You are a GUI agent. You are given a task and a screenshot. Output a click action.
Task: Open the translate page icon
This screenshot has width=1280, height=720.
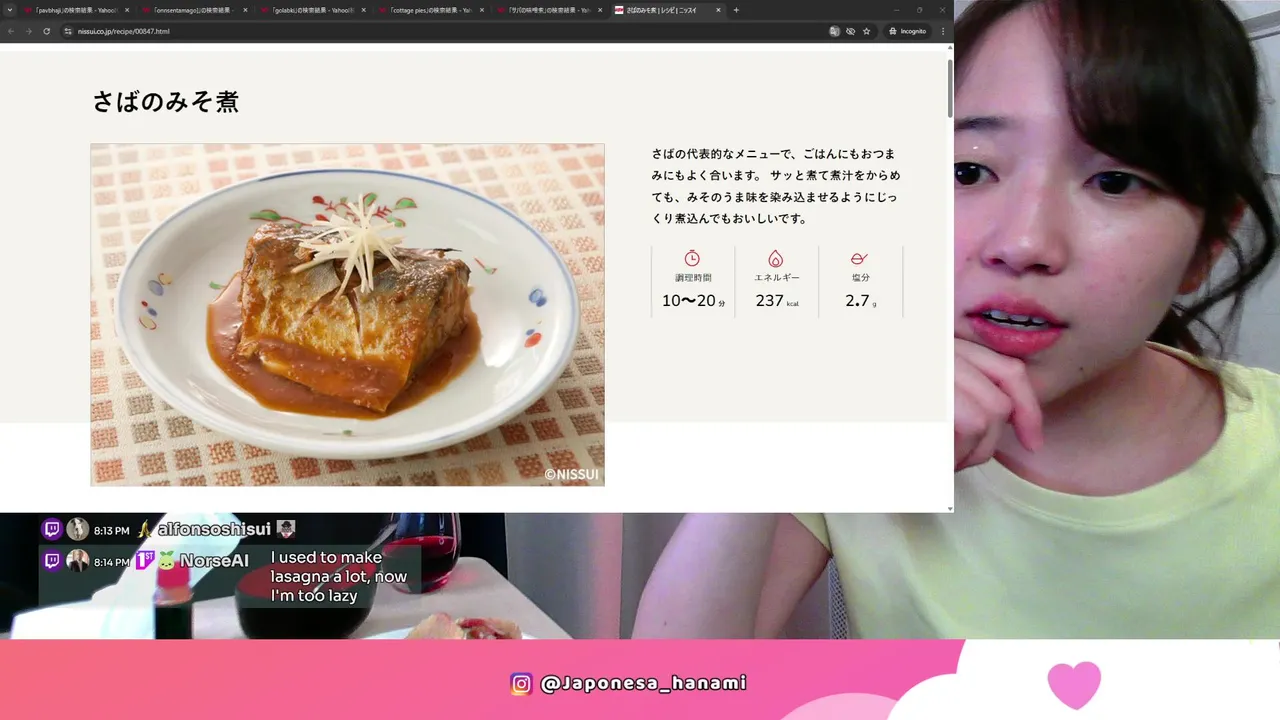[x=834, y=31]
